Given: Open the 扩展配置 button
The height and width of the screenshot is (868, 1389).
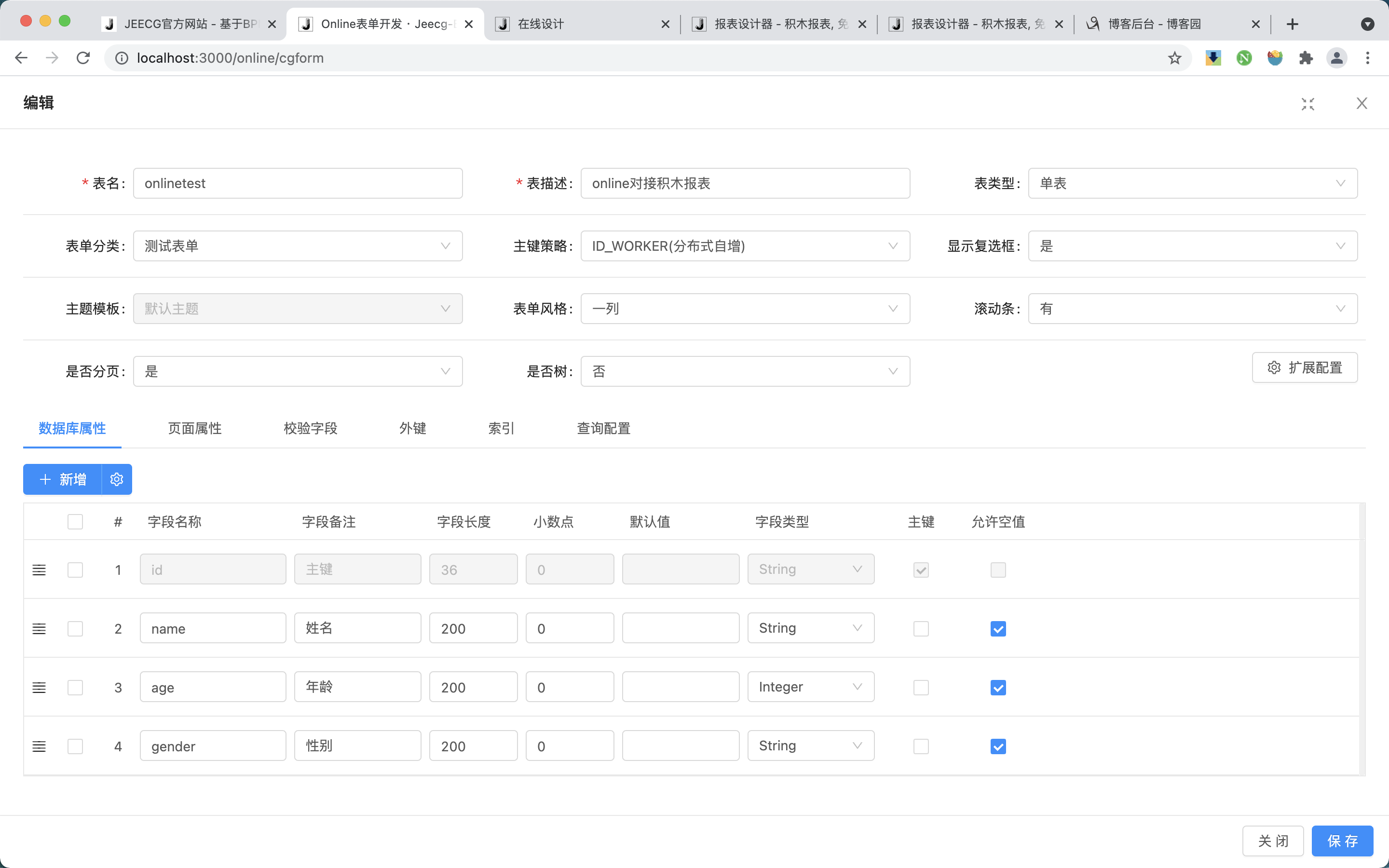Looking at the screenshot, I should 1304,367.
